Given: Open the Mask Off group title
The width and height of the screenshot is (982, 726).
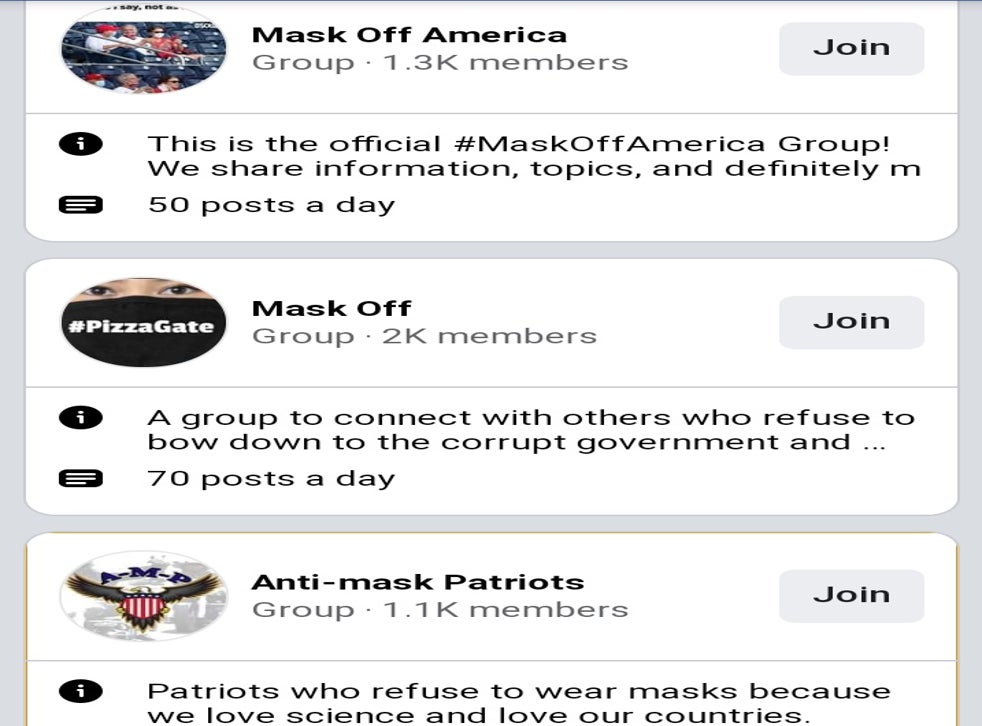Looking at the screenshot, I should point(331,308).
